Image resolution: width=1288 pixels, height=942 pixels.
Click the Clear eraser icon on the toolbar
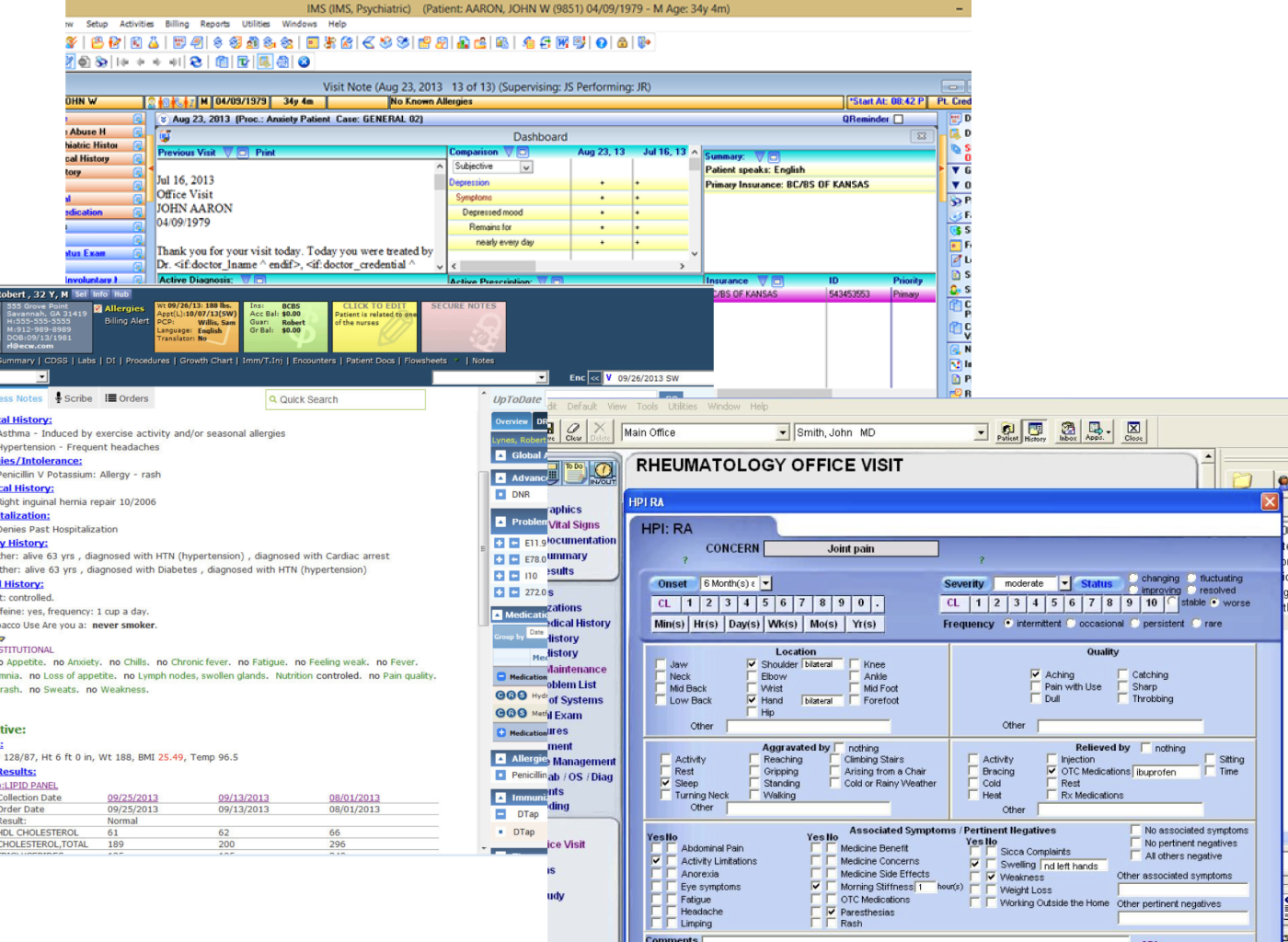[x=572, y=428]
